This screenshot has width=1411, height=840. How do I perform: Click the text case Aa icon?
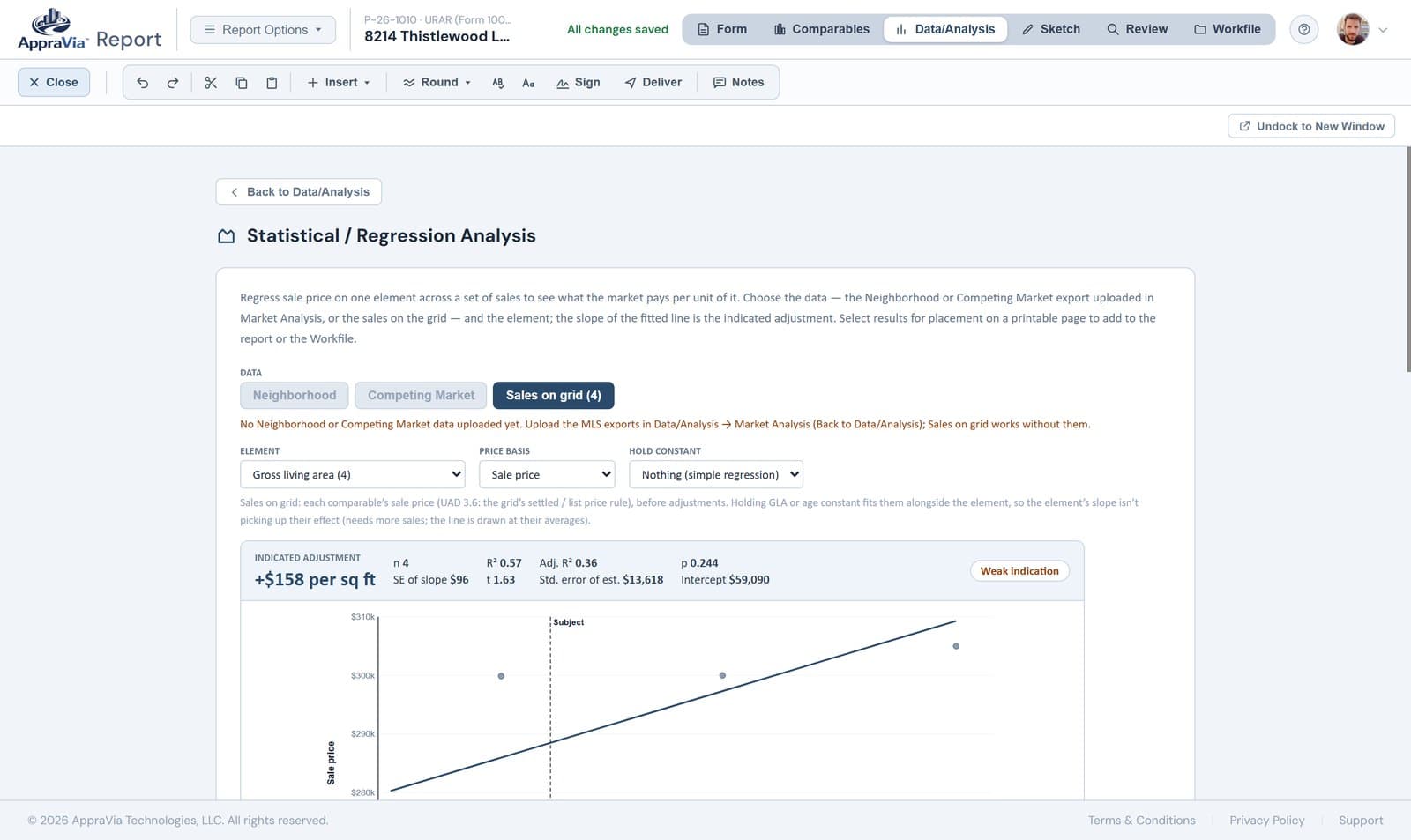point(528,82)
